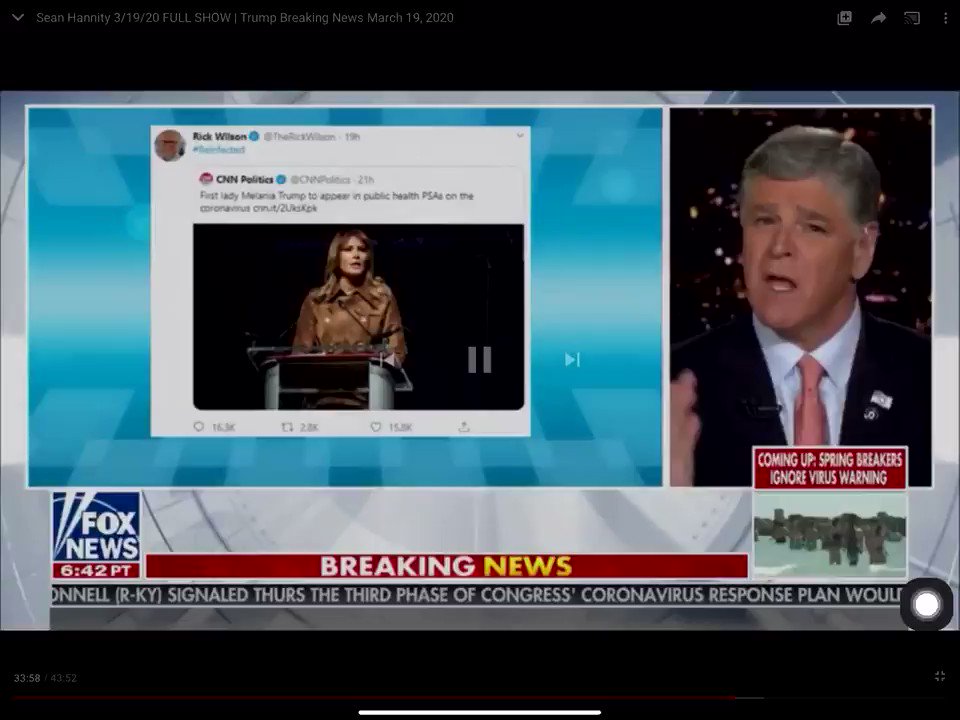
Task: Tap the 33:58 elapsed time label
Action: coord(27,678)
